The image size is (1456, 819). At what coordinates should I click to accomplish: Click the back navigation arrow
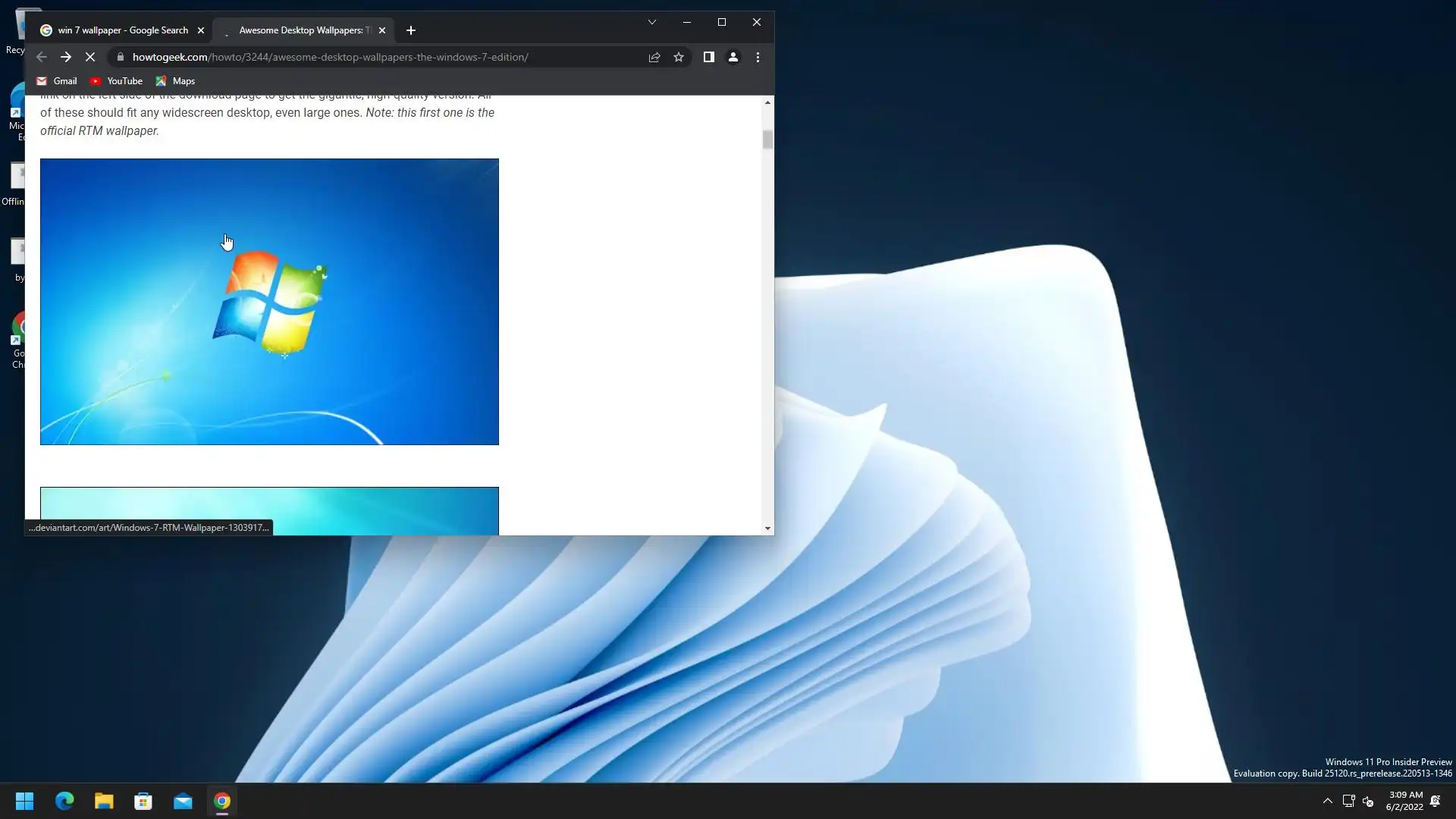42,57
